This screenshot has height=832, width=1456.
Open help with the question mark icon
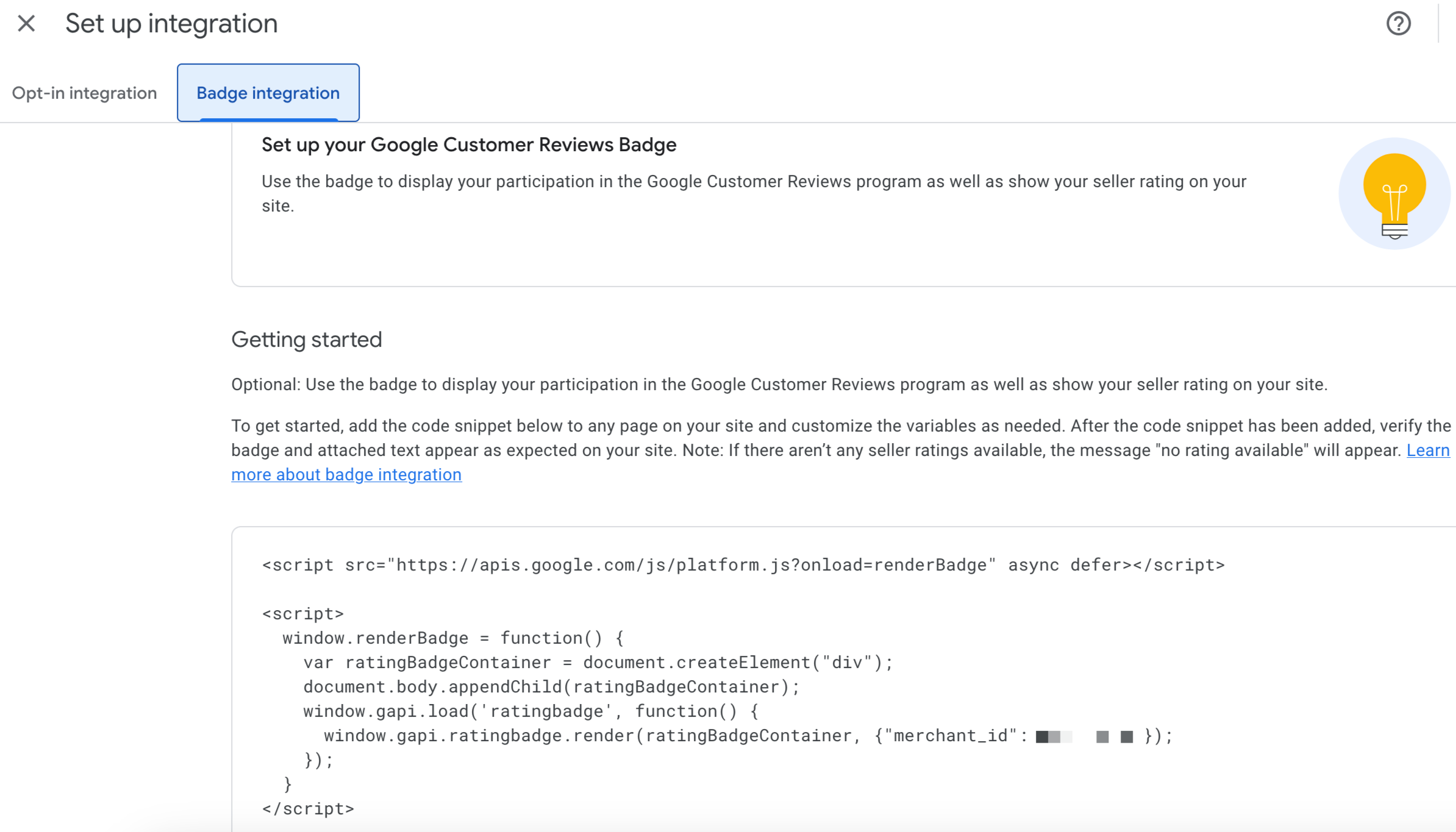(1398, 24)
